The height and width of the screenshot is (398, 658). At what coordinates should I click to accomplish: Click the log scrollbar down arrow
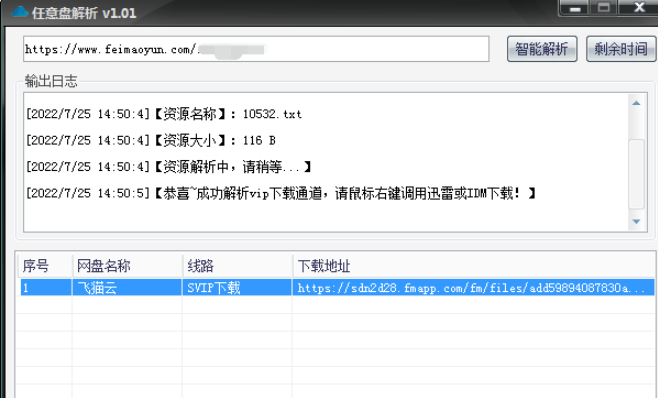[636, 221]
